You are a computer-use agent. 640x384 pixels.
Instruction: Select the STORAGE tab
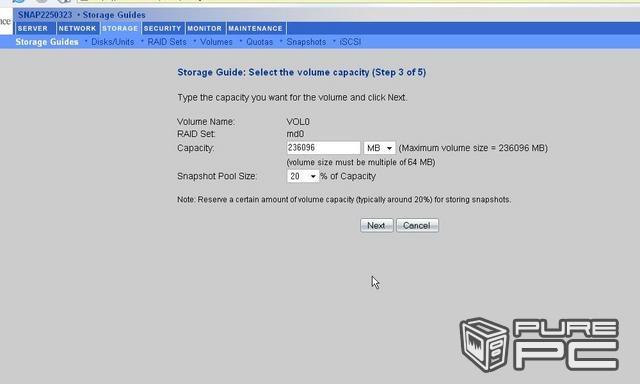pyautogui.click(x=120, y=28)
